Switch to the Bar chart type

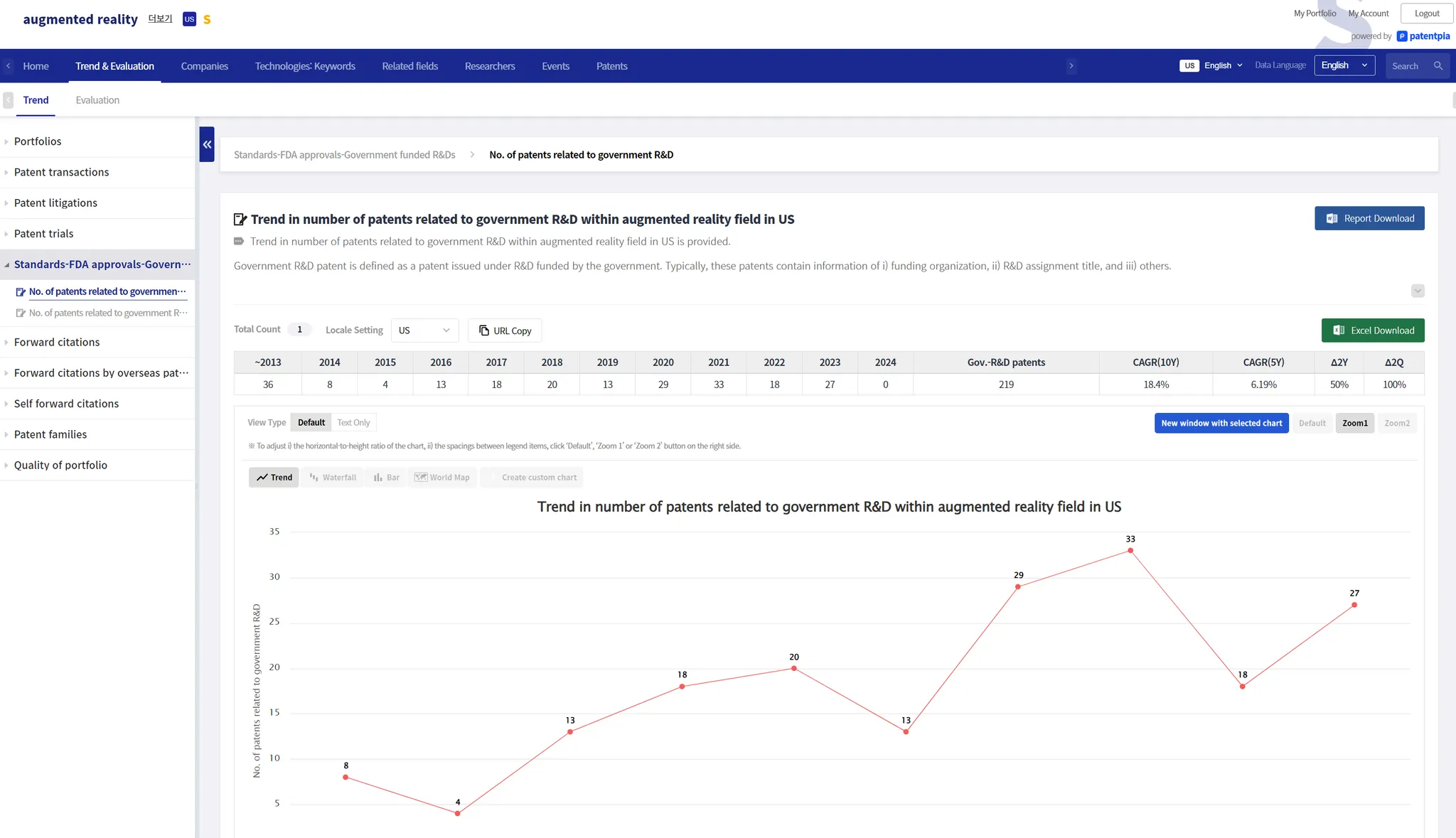[x=386, y=478]
